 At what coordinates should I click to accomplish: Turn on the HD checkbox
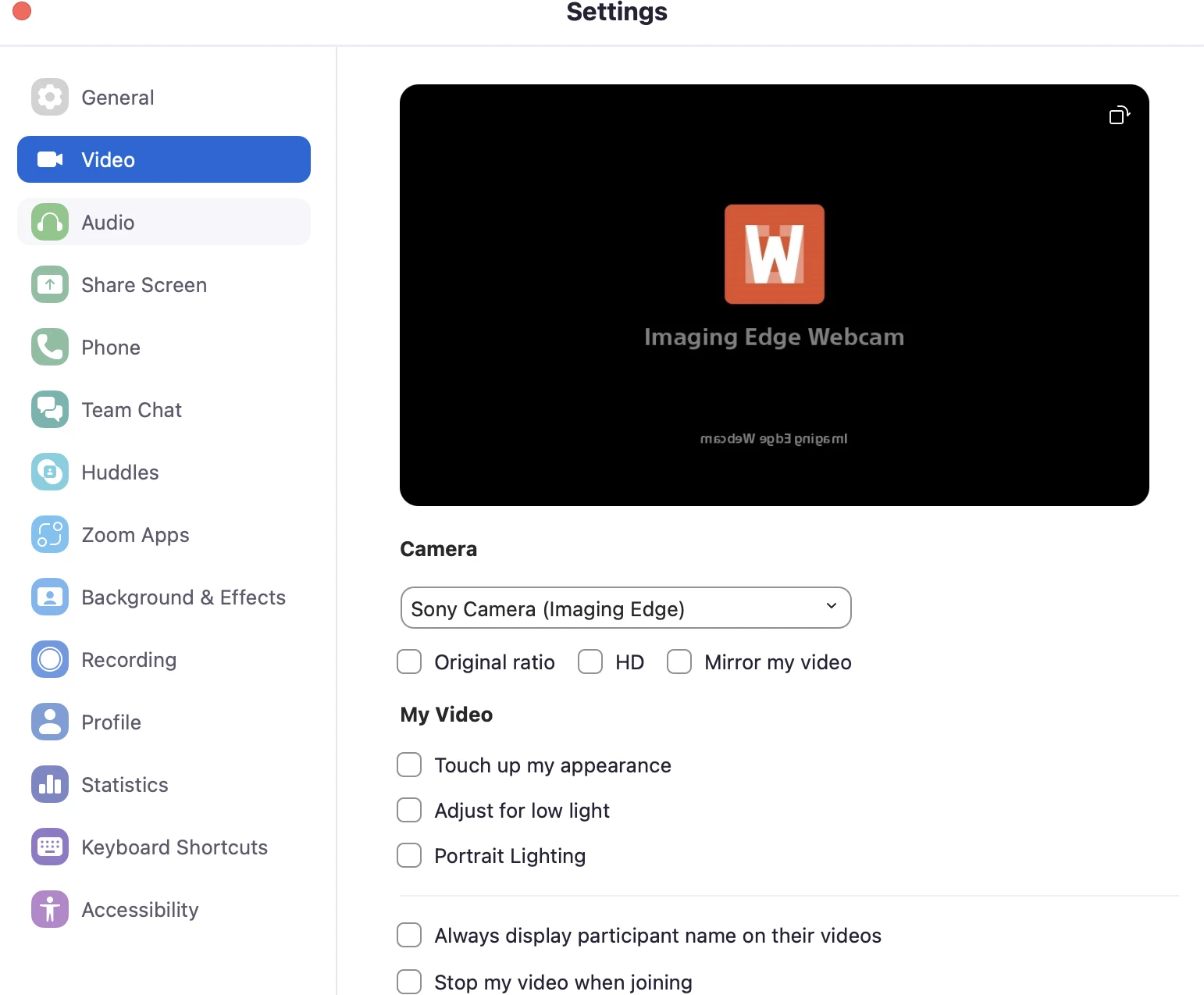(x=590, y=662)
